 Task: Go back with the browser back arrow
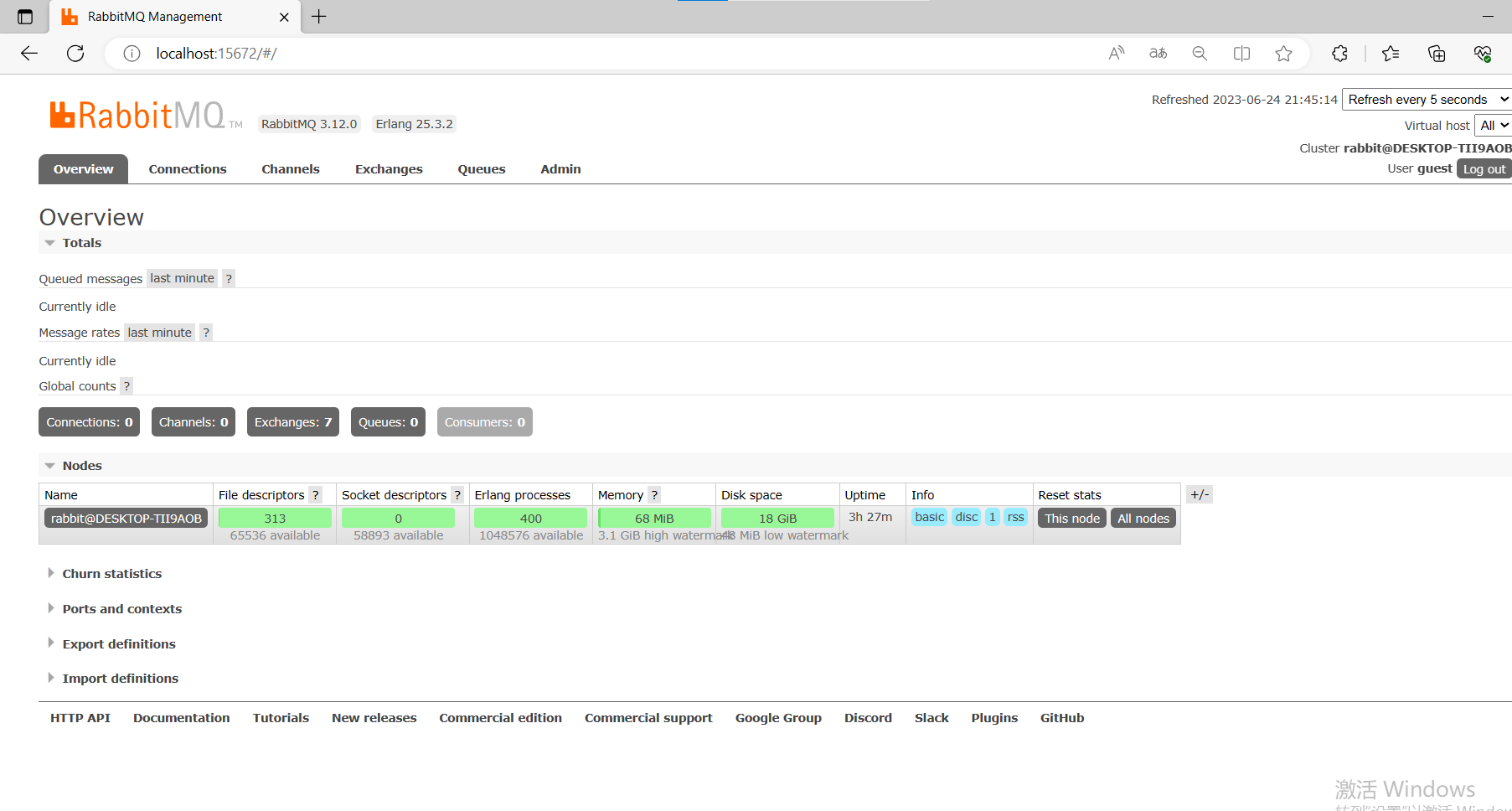click(x=29, y=54)
